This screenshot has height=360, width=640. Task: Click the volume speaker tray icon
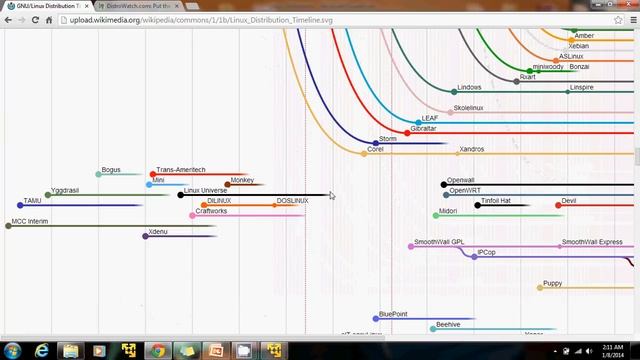(x=589, y=351)
